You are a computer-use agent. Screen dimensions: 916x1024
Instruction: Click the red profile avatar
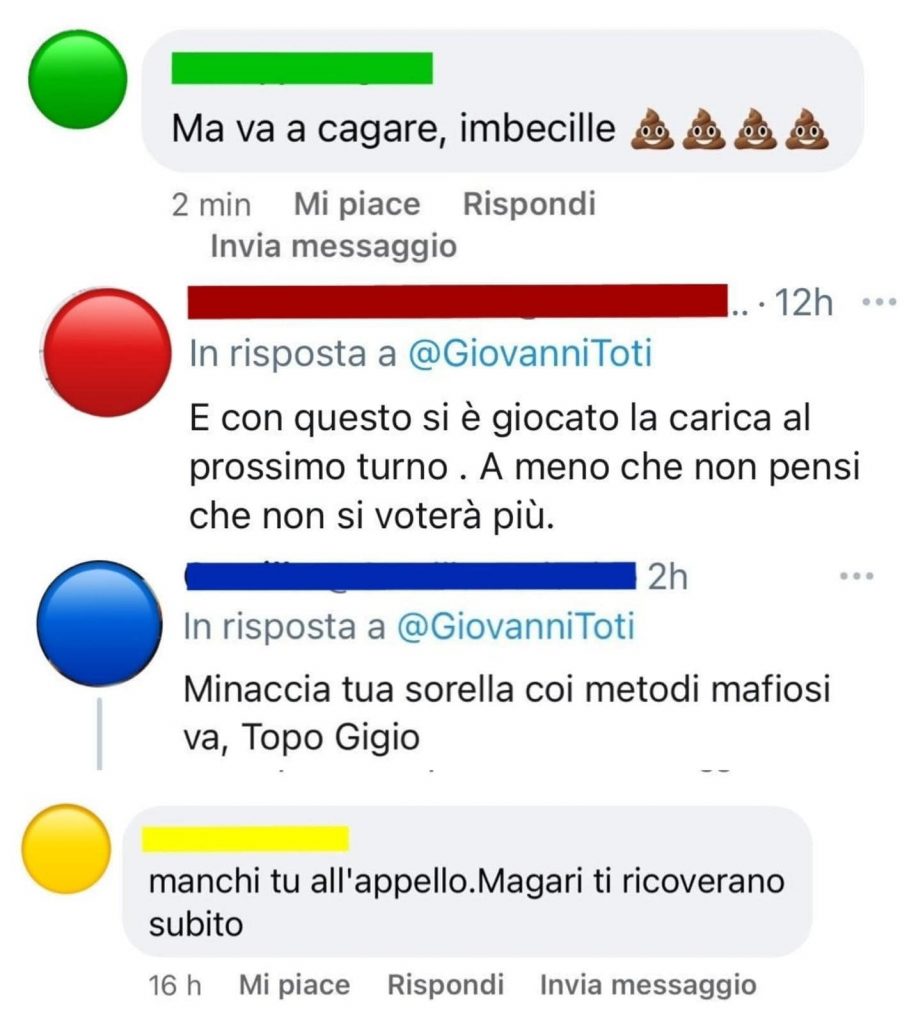[110, 352]
